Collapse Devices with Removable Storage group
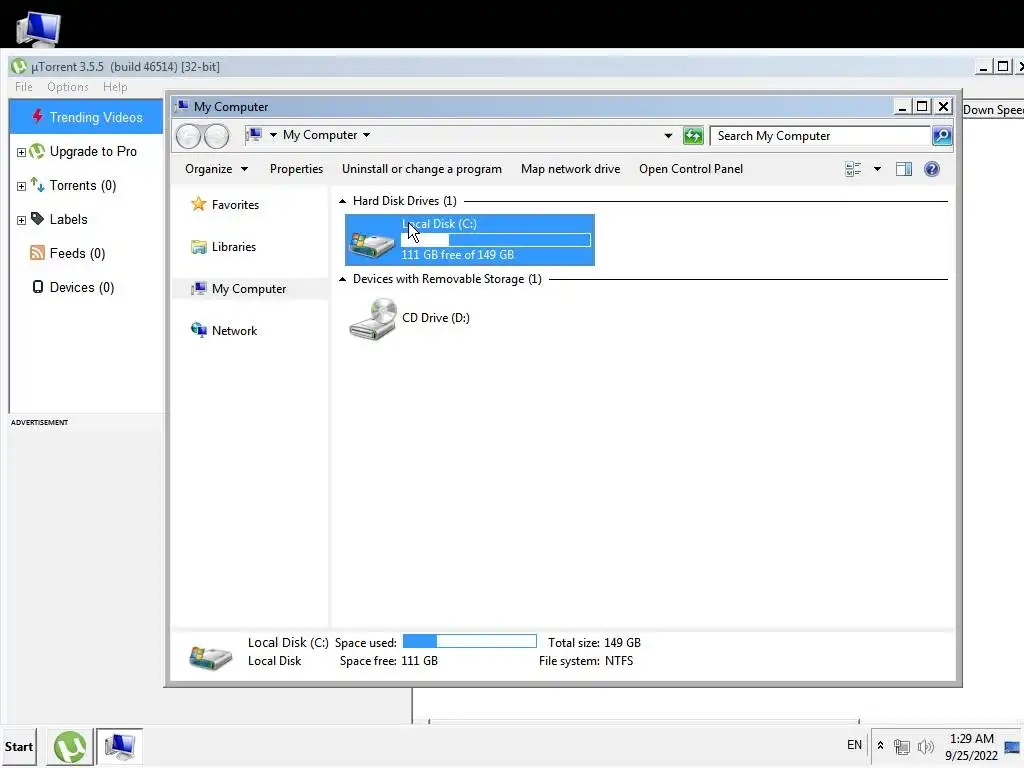This screenshot has width=1024, height=768. [342, 280]
